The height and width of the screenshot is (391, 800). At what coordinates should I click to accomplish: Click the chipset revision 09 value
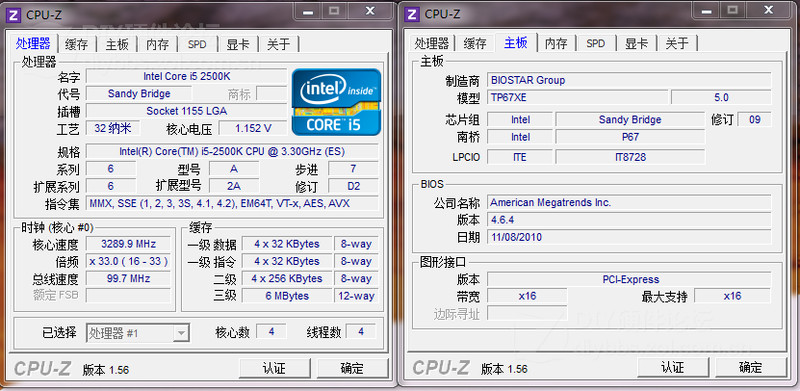(755, 120)
